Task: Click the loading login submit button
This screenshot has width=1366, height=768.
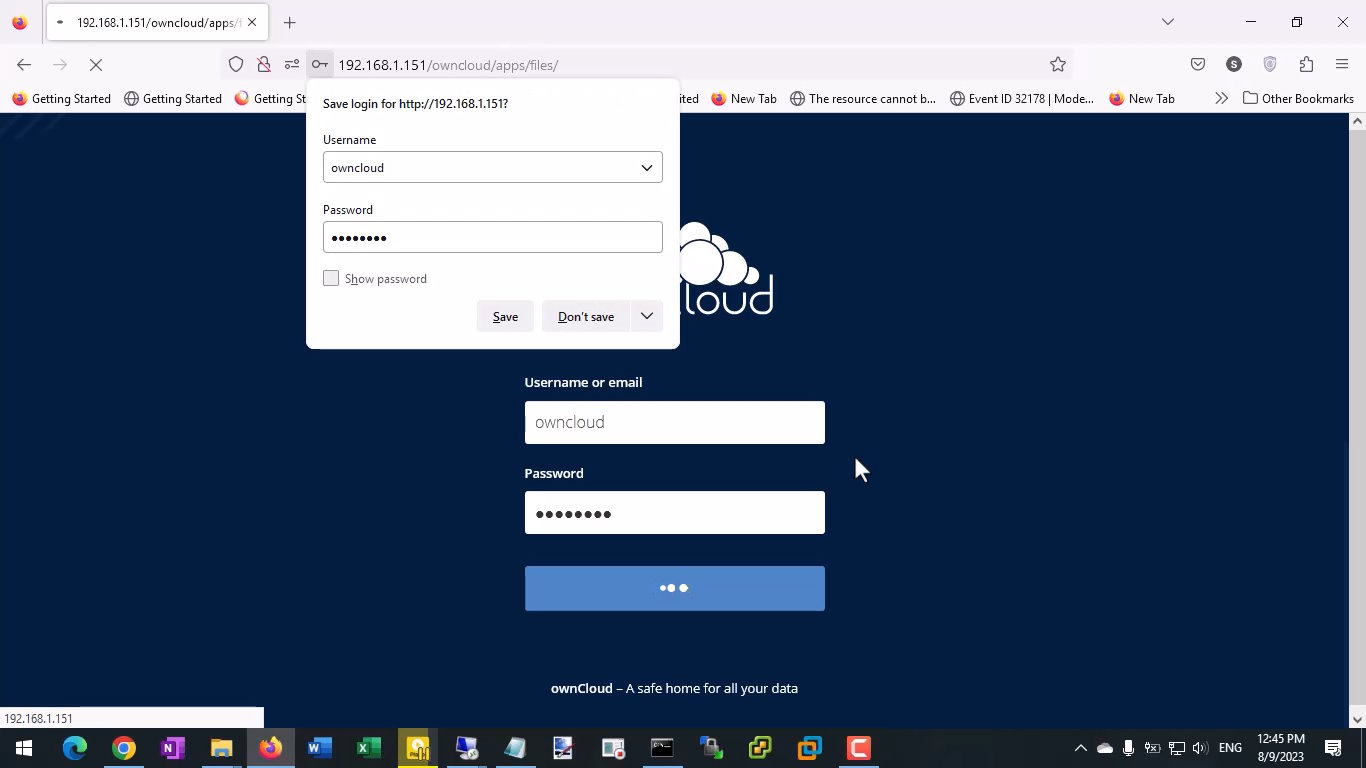Action: pyautogui.click(x=675, y=588)
